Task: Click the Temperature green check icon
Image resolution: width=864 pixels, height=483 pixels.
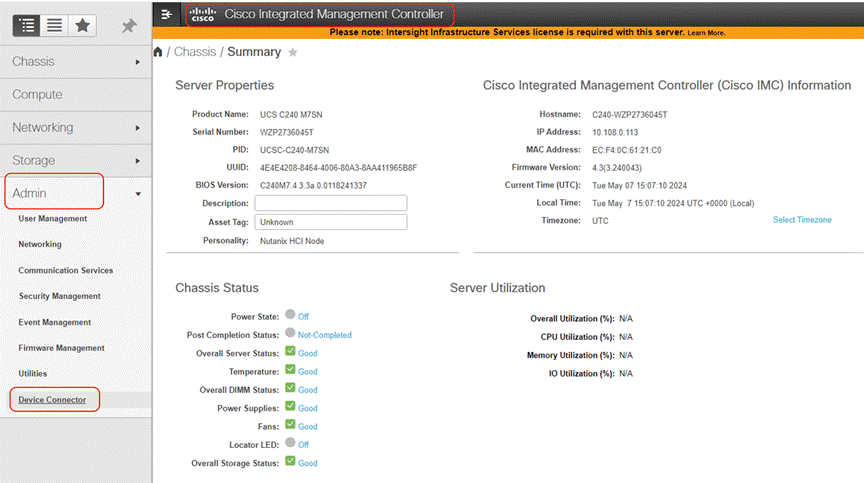Action: [290, 369]
